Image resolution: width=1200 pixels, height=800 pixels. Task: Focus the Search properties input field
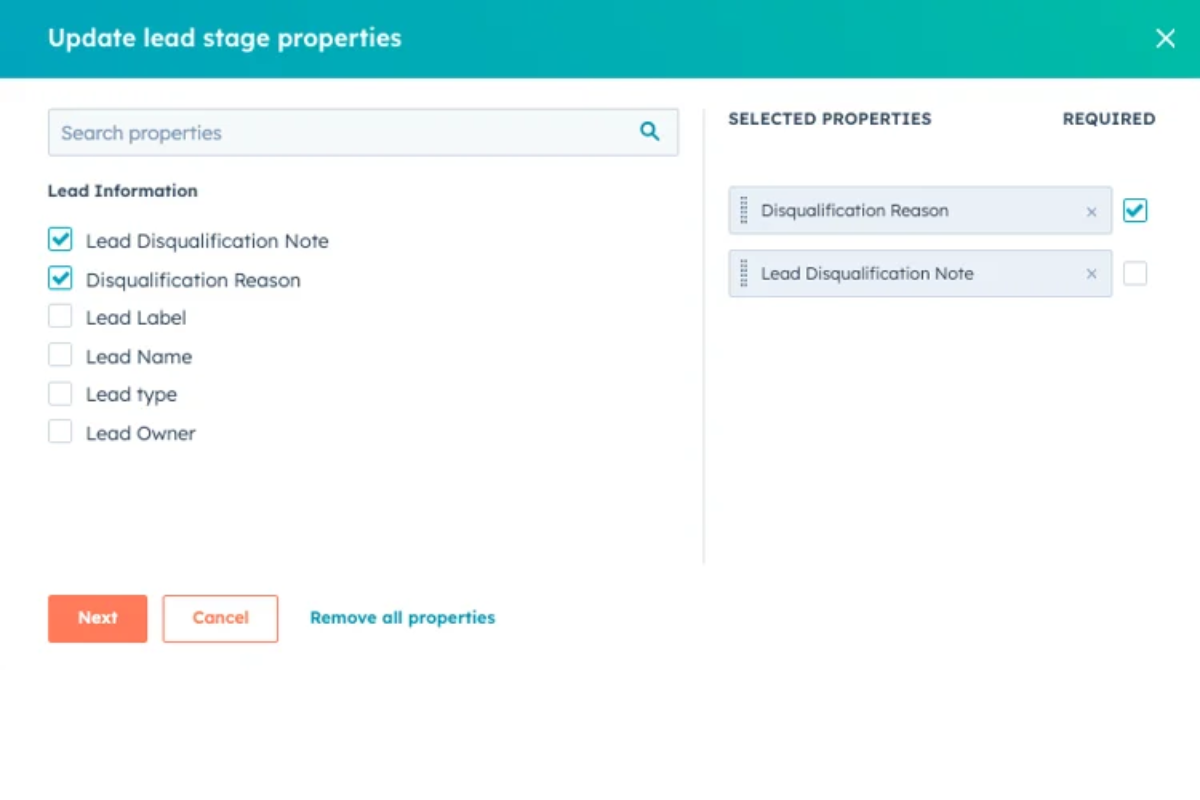point(340,133)
